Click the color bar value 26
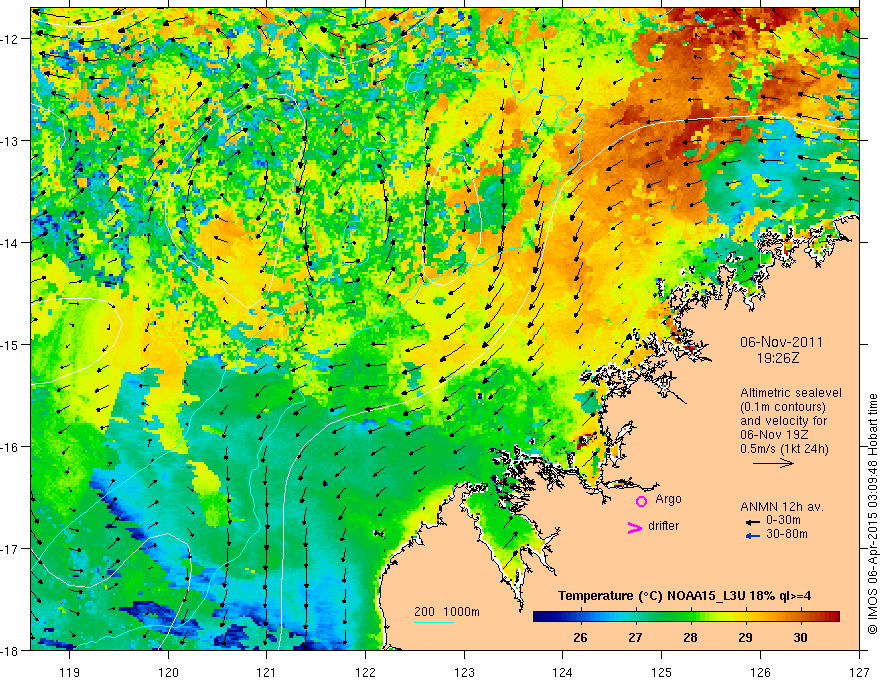The width and height of the screenshot is (880, 680). tap(580, 637)
